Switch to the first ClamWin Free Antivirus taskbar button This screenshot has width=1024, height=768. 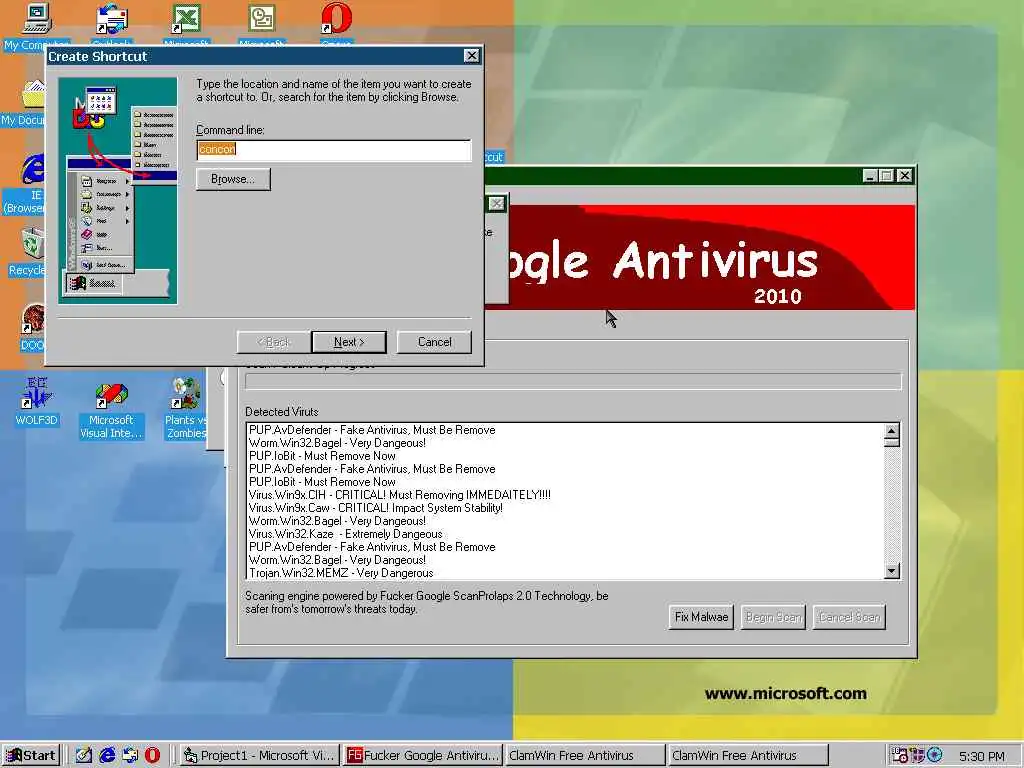coord(584,756)
